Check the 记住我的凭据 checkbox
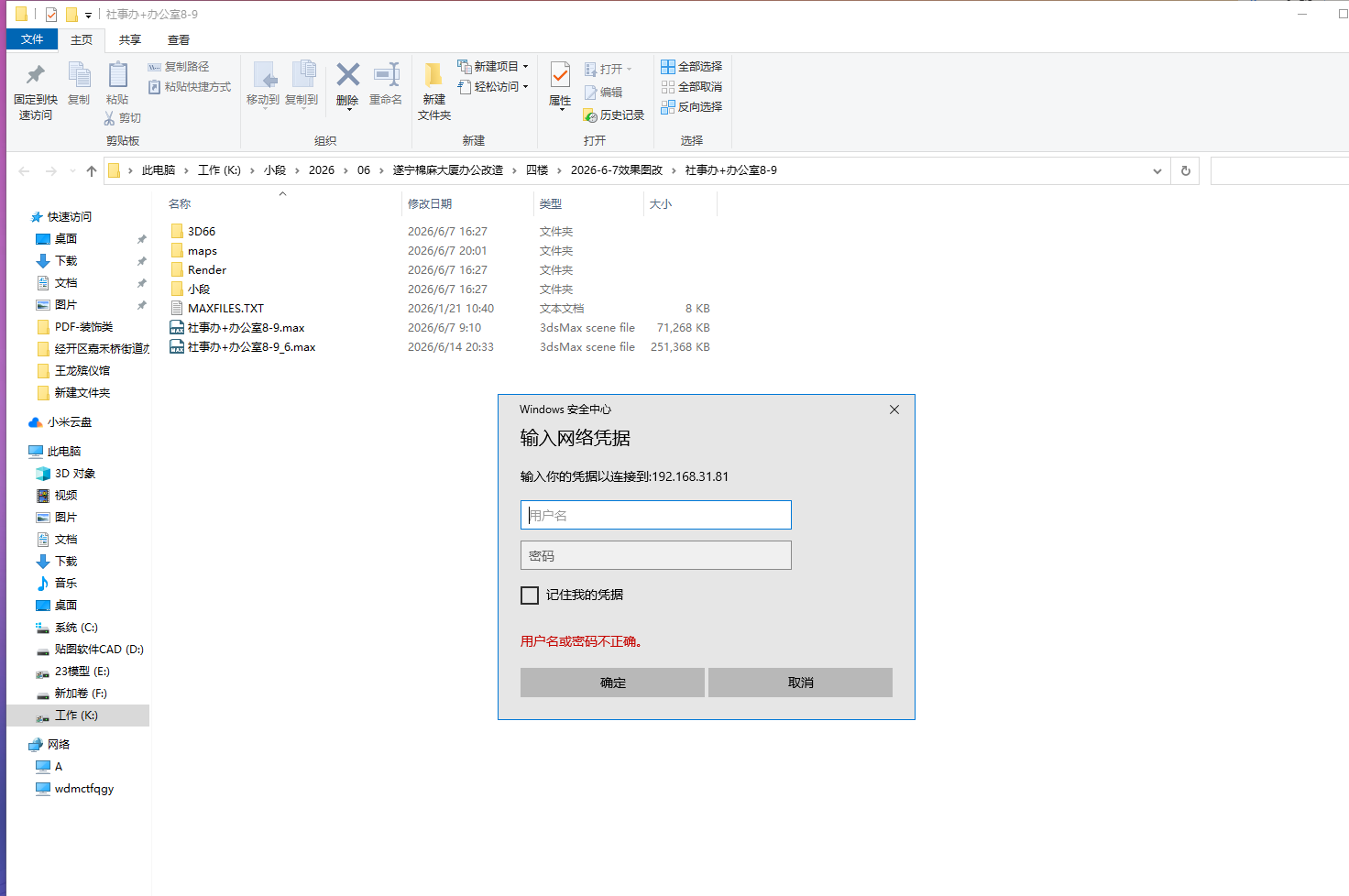This screenshot has width=1349, height=896. click(530, 596)
